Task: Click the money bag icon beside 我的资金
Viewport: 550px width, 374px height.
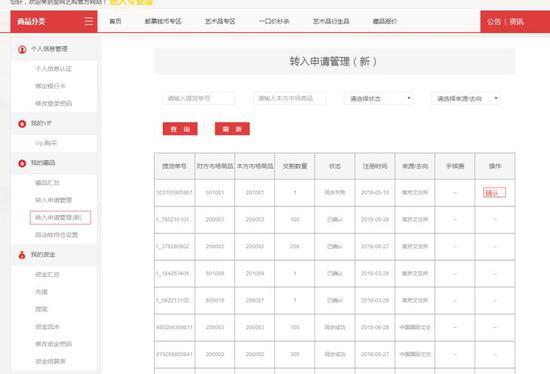Action: 22,255
